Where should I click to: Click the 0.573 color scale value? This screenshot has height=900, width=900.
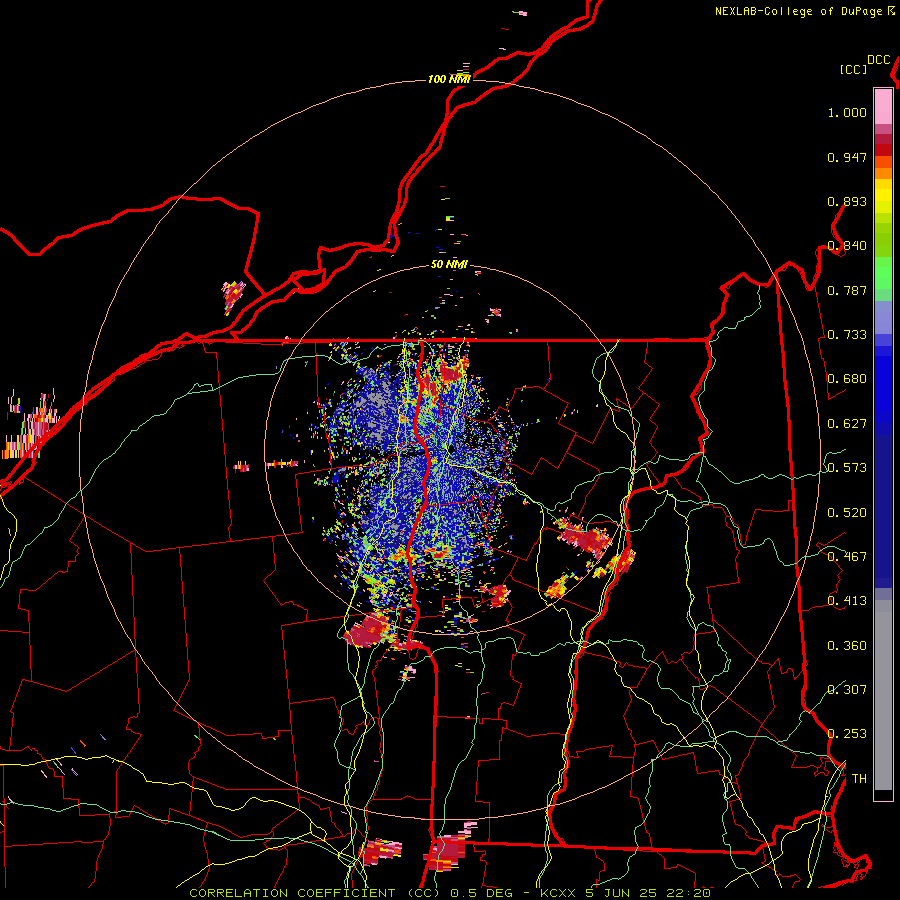(847, 468)
